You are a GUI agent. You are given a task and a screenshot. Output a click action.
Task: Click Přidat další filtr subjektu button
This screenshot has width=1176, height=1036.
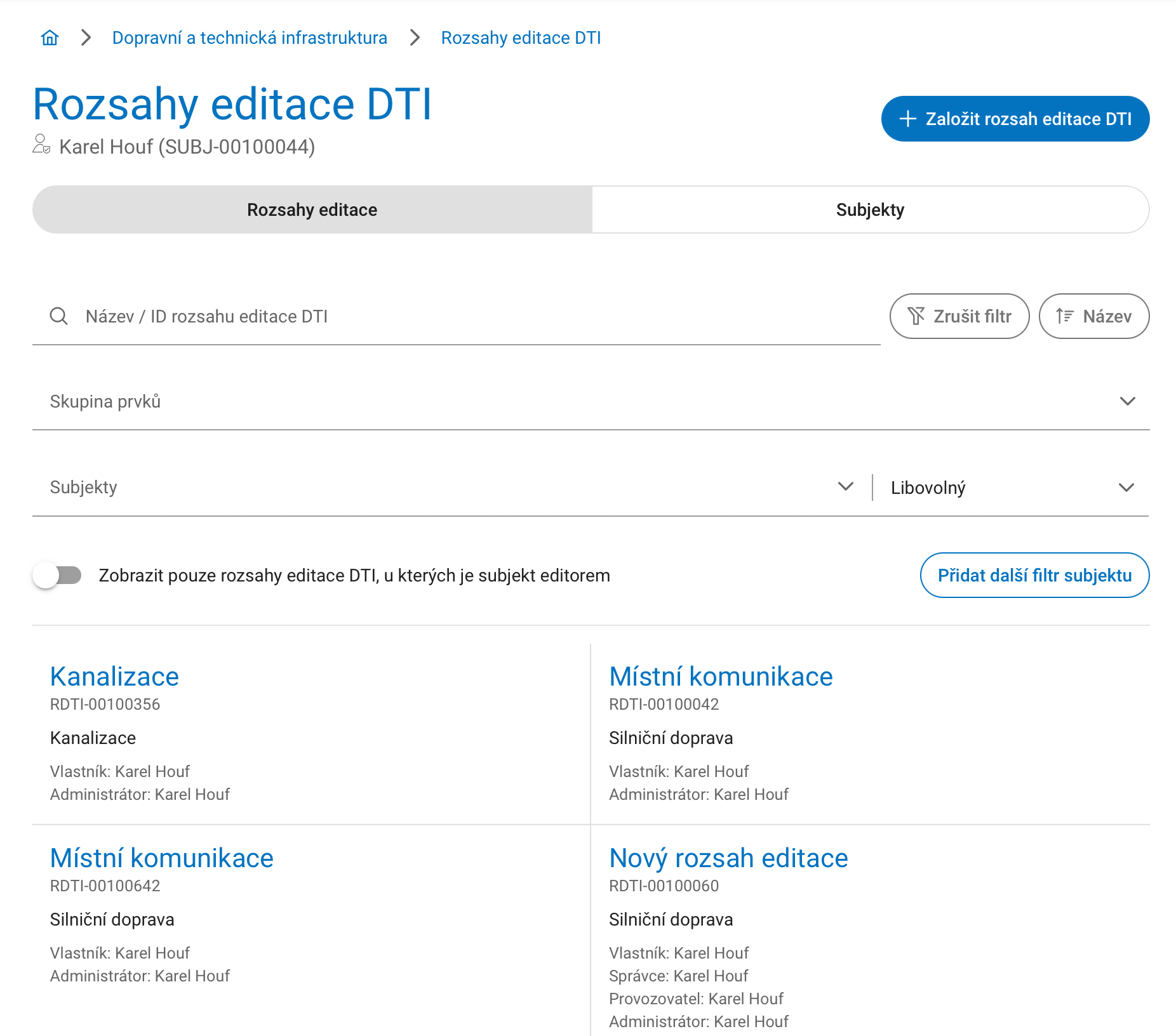1034,575
